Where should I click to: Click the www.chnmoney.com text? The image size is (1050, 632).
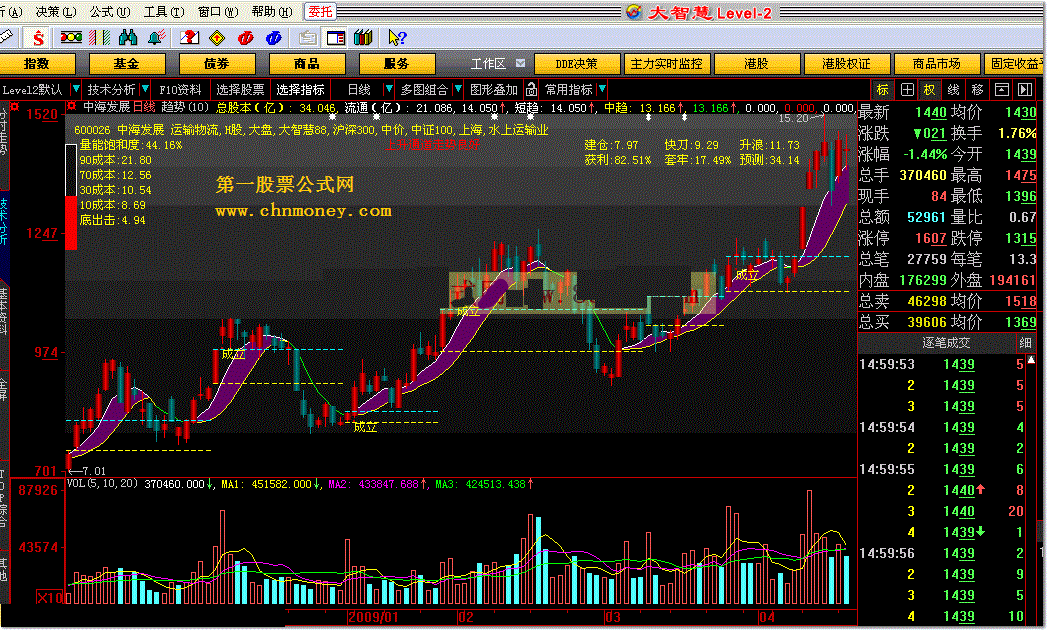[303, 211]
